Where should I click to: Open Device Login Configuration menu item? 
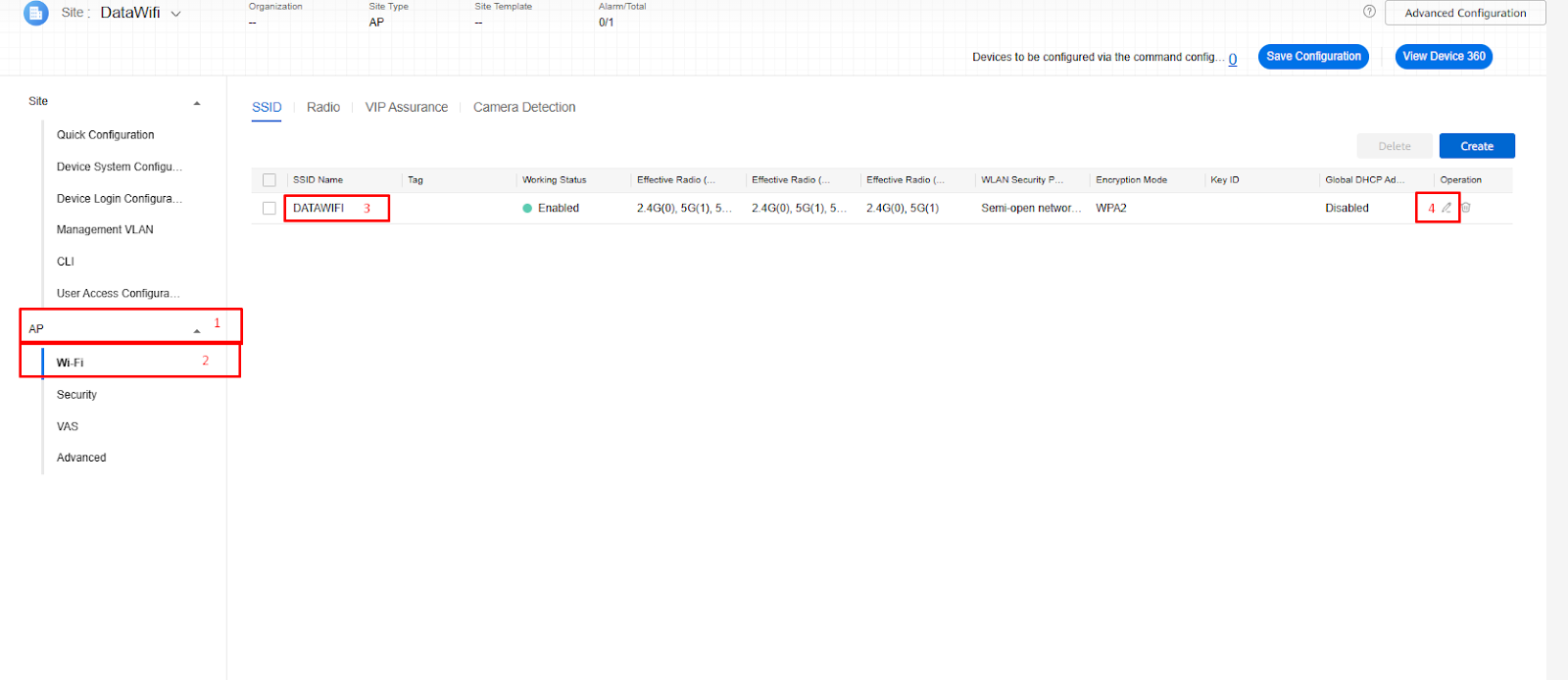[x=120, y=199]
